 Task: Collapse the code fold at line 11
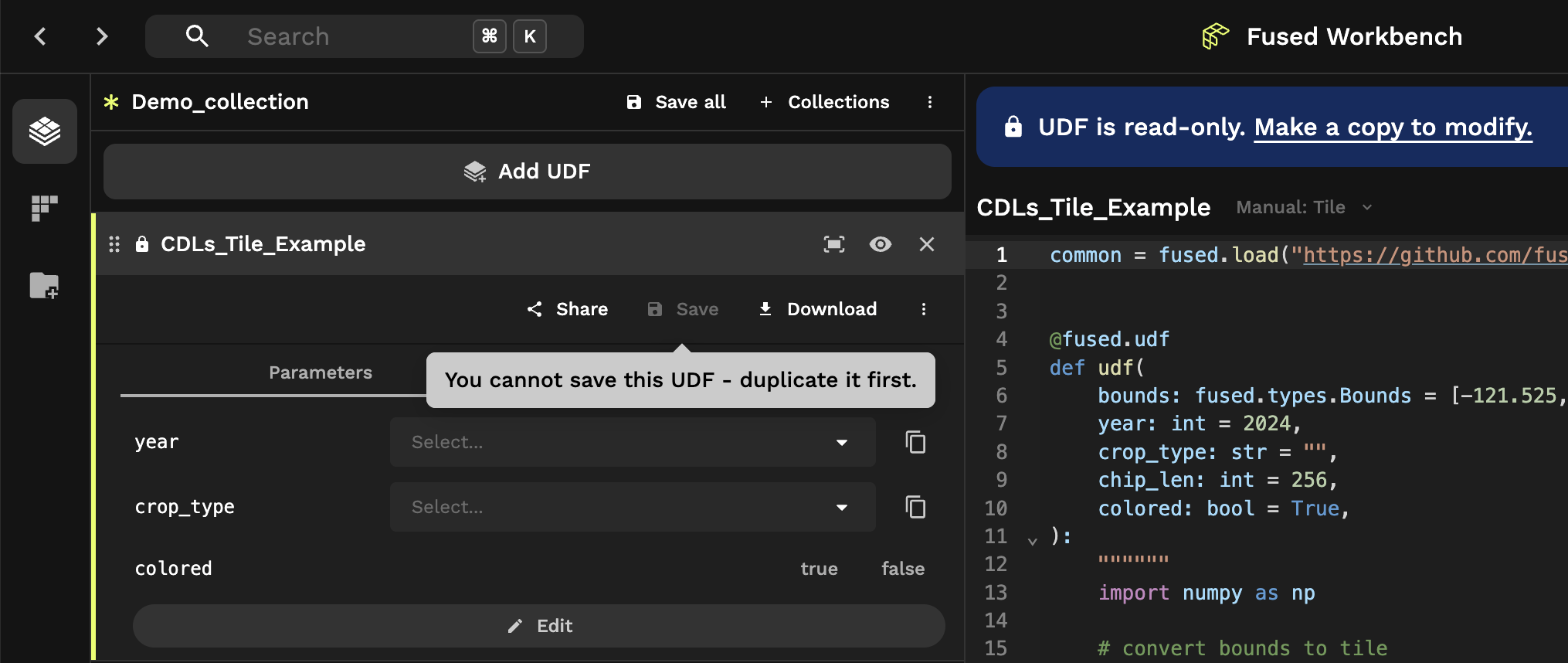(1032, 540)
